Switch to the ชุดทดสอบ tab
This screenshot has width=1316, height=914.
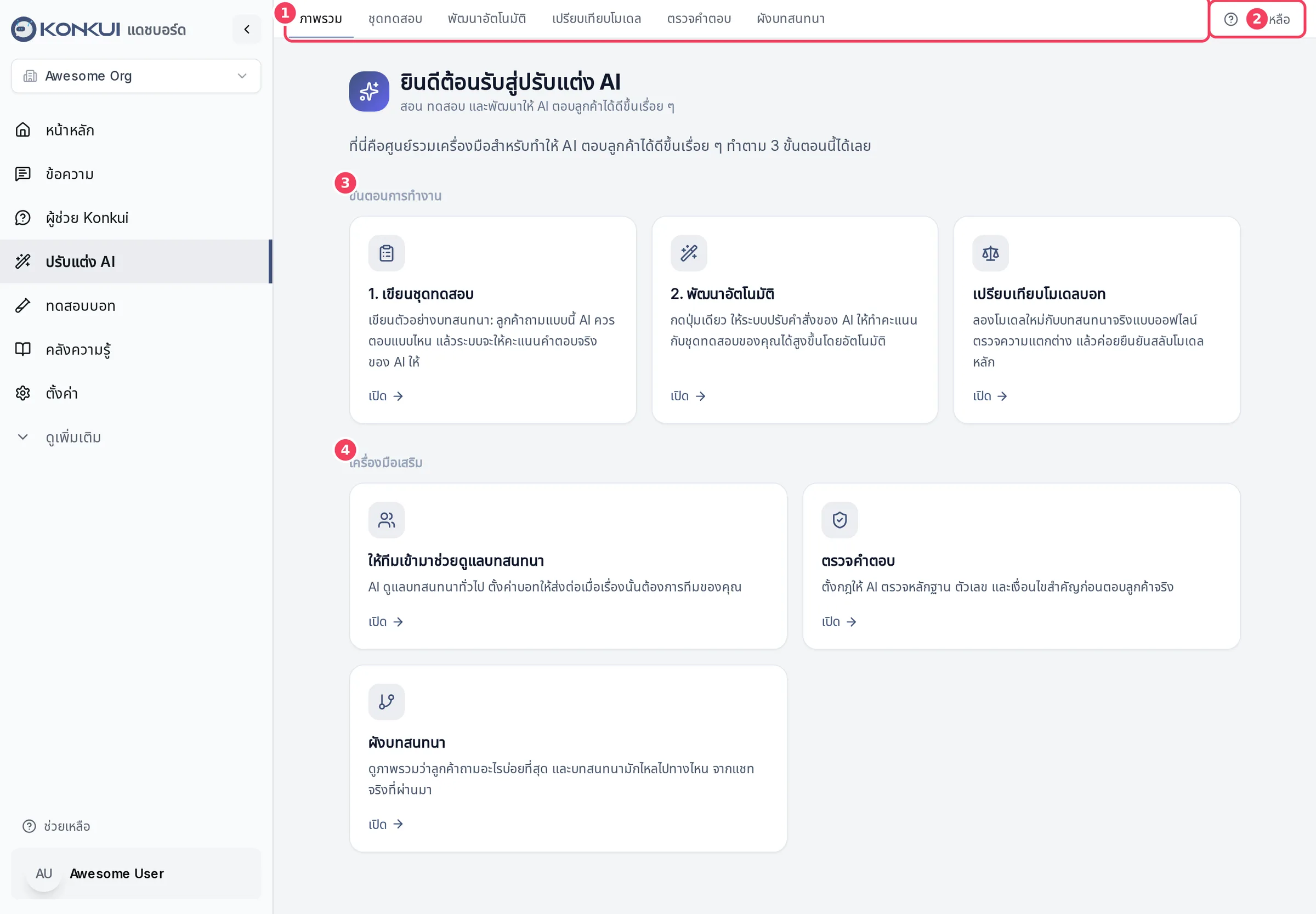[395, 19]
